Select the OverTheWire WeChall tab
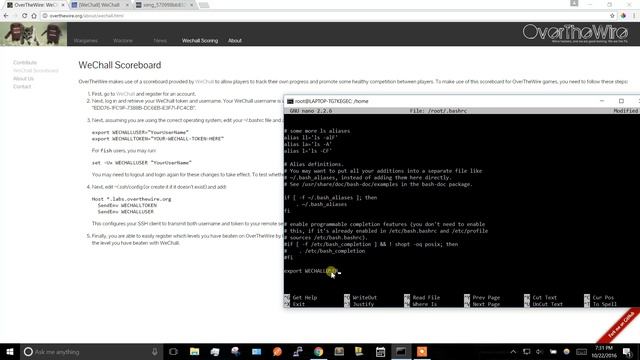 [x=35, y=5]
